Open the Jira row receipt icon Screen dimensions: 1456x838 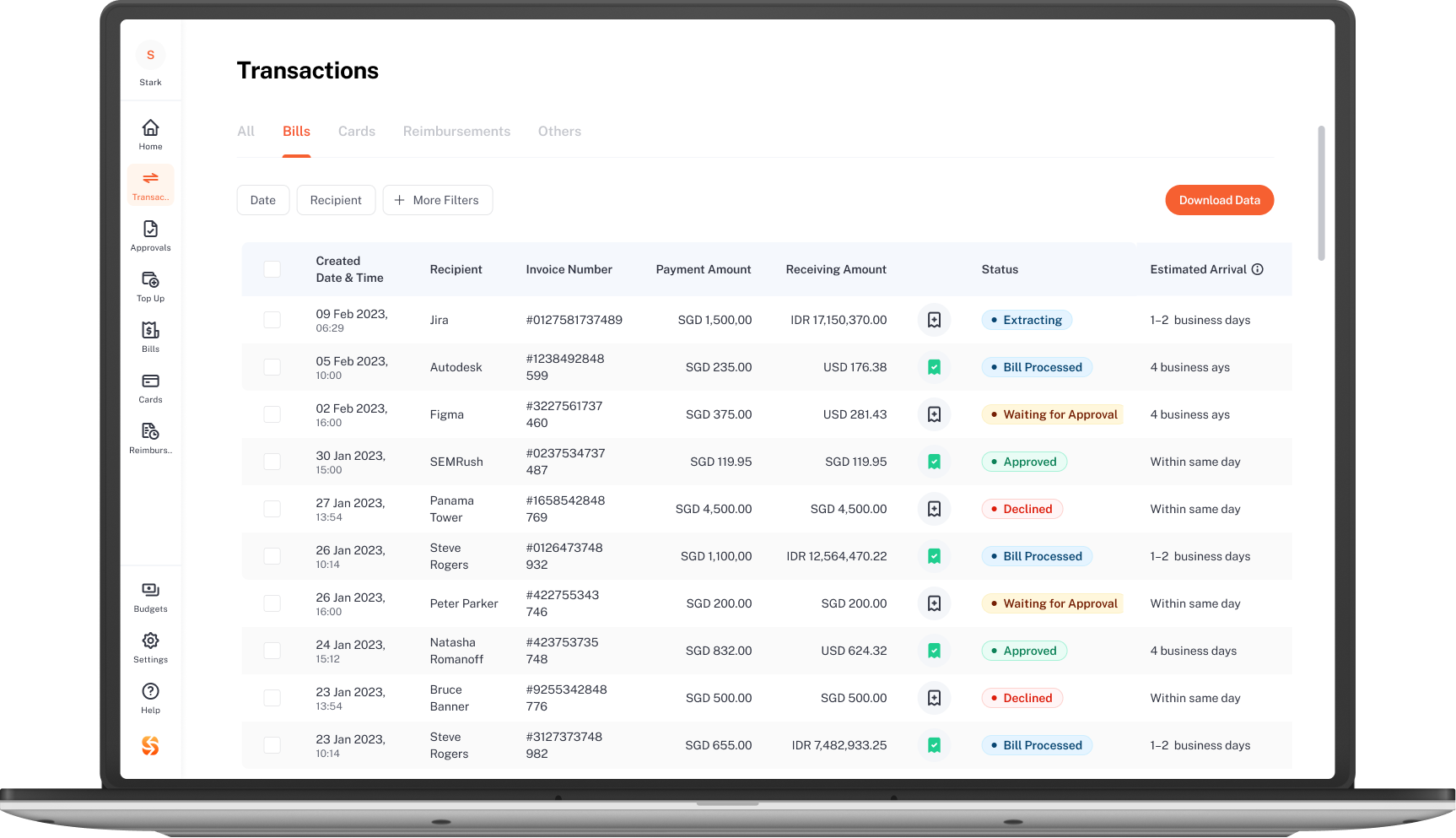pos(934,320)
